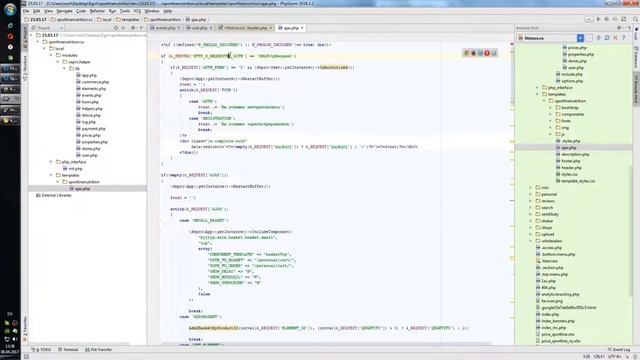640x360 pixels.
Task: Expand the personal folder in Remote Host
Action: (531, 194)
